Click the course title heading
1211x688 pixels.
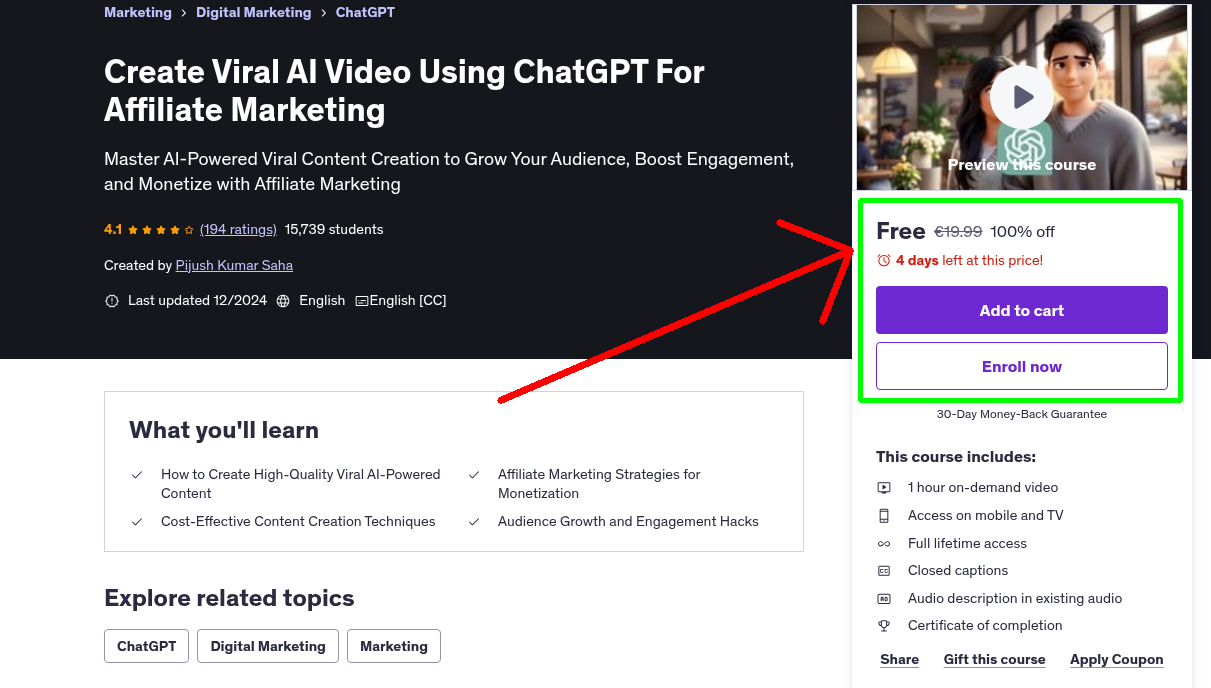click(x=404, y=91)
